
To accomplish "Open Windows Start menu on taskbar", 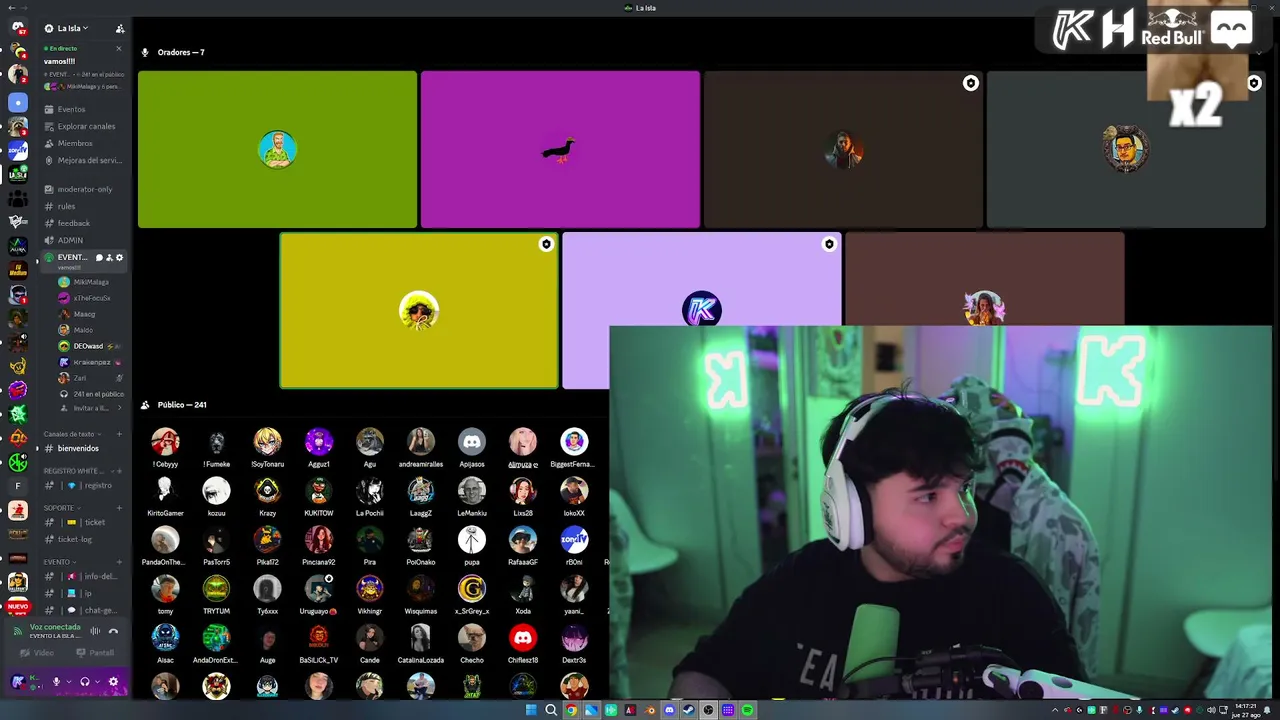I will [531, 710].
